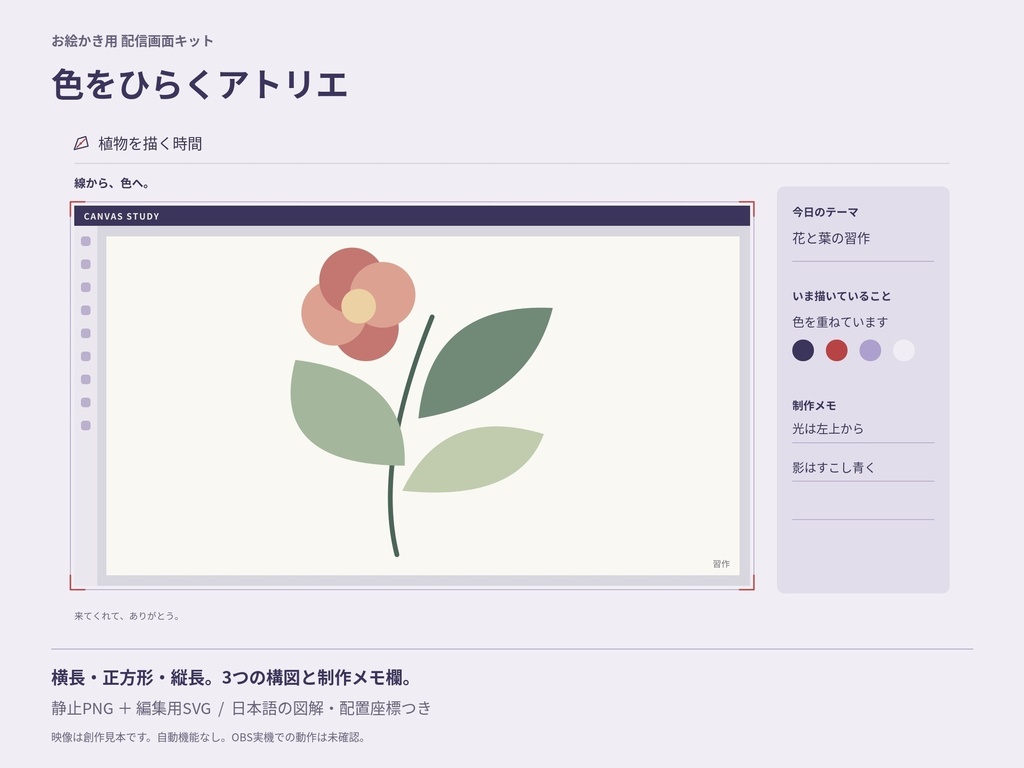
Task: Click the status text 色を重ねています
Action: (840, 322)
